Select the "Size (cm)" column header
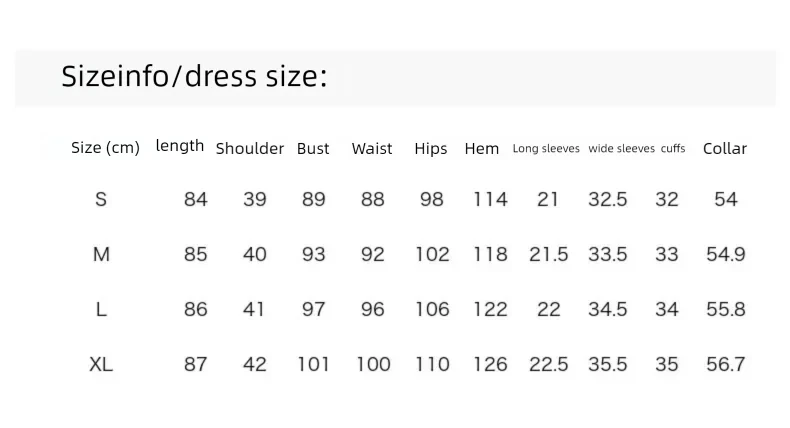The height and width of the screenshot is (428, 790). 105,148
